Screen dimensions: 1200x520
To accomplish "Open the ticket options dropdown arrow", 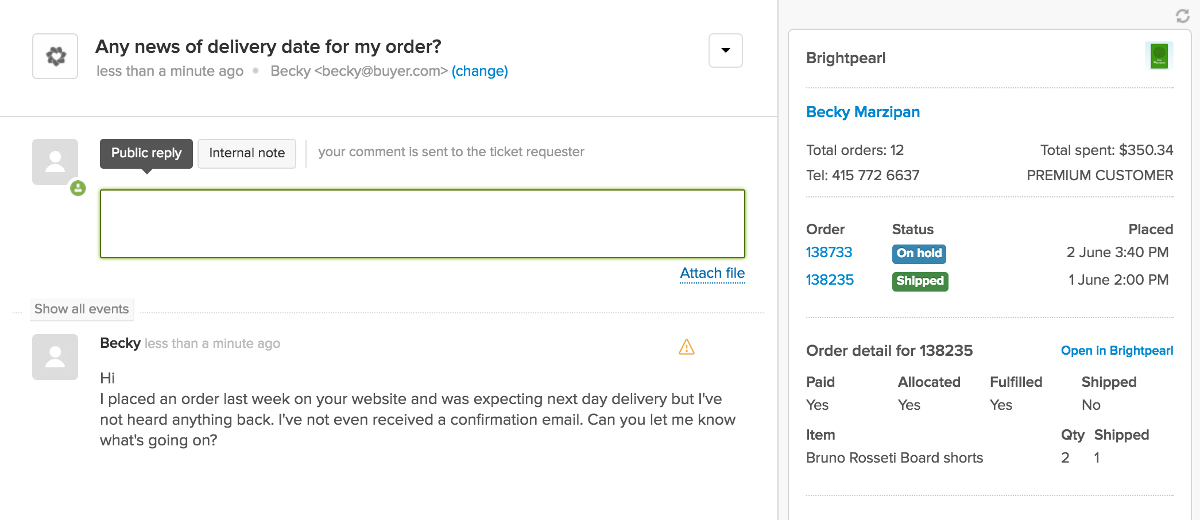I will 725,50.
